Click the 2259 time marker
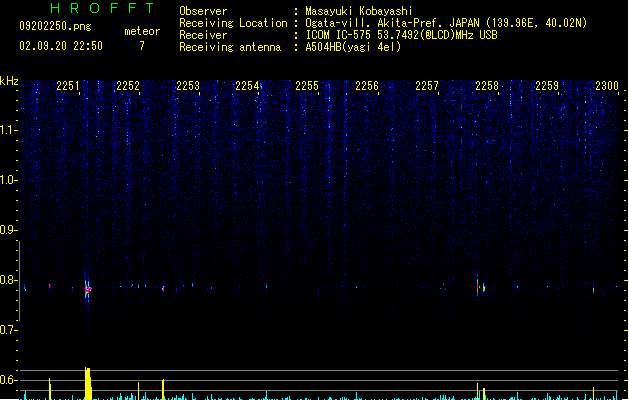629x400 pixels. (547, 86)
